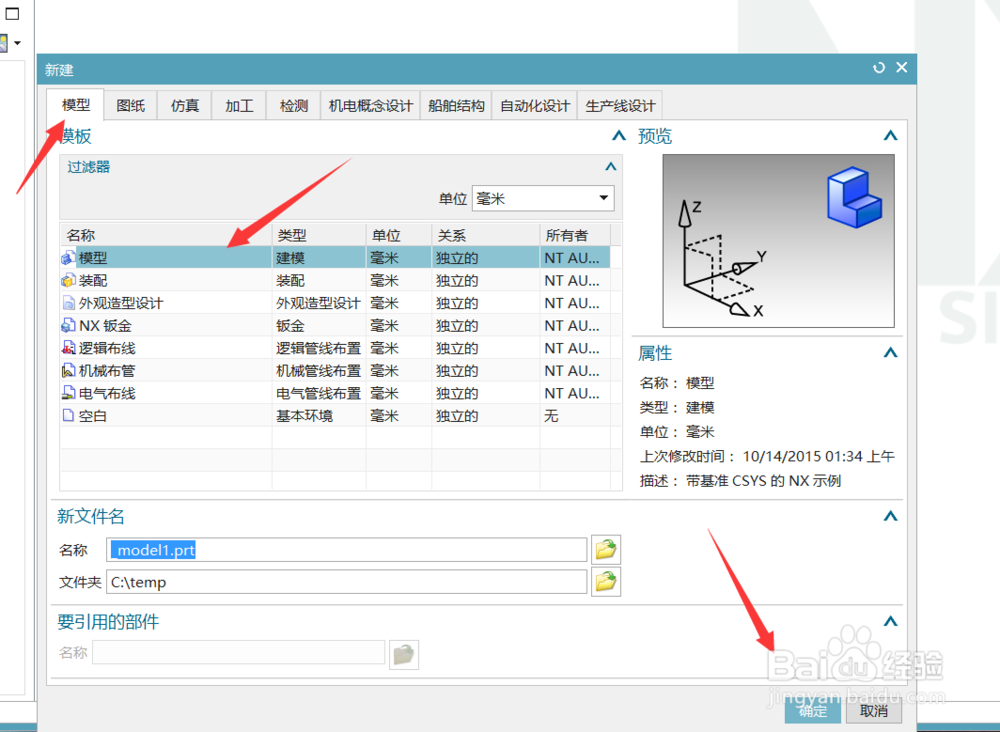
Task: Collapse the 新文件名 section
Action: click(x=890, y=516)
